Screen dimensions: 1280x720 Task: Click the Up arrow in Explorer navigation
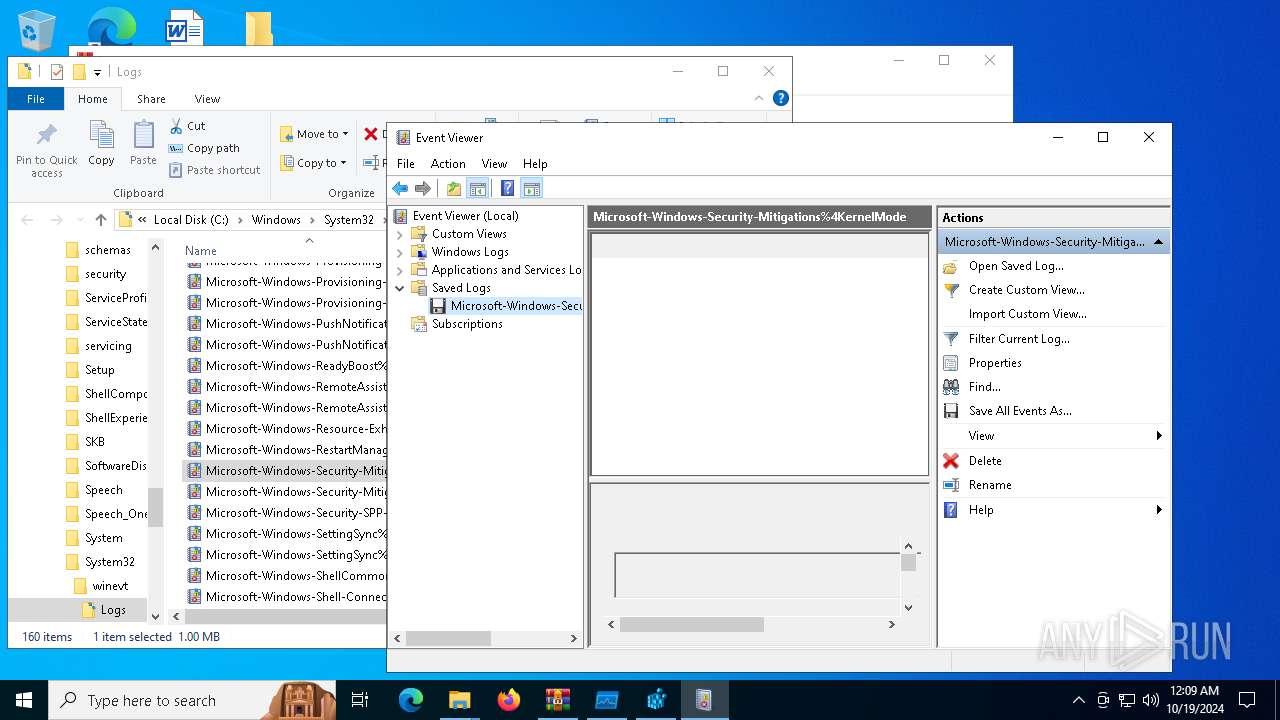100,220
